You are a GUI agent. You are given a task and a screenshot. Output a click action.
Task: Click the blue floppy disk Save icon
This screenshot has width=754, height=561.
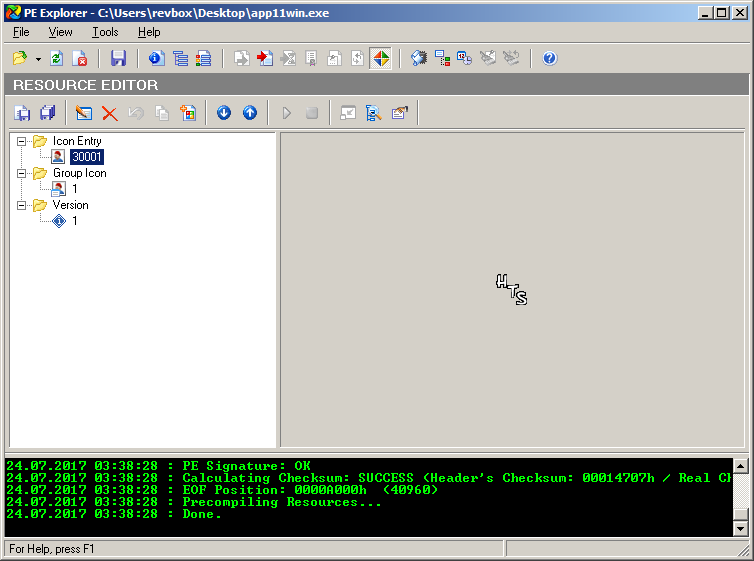pos(118,59)
